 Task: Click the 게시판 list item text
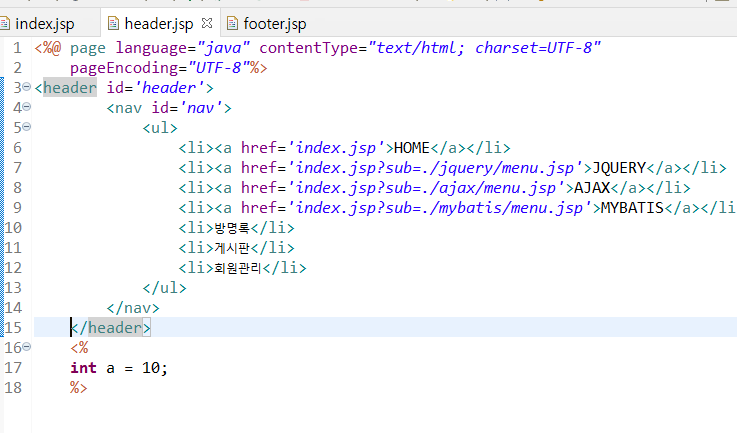pos(232,248)
